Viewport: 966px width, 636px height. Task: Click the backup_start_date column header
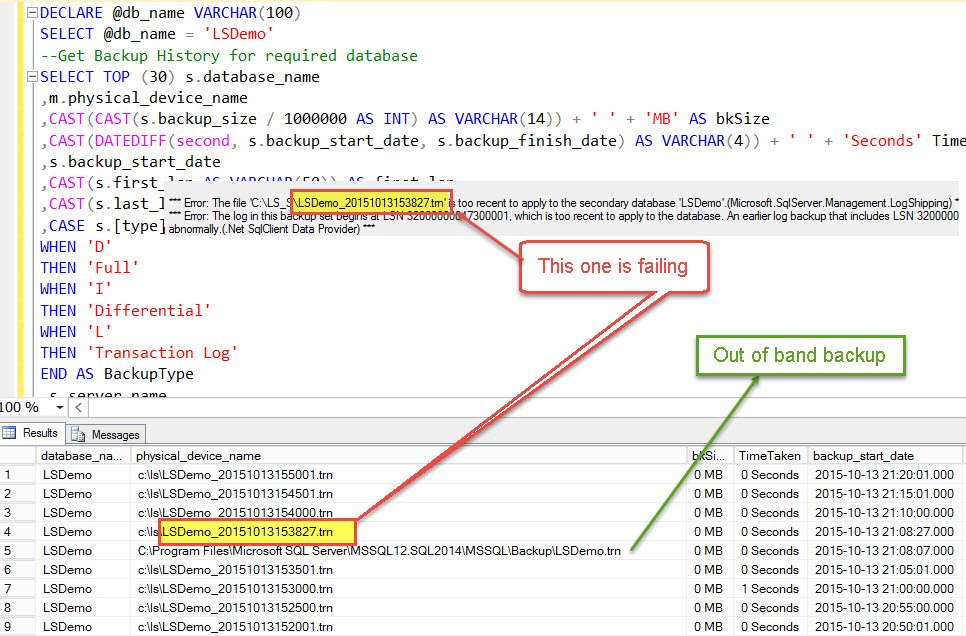[x=862, y=456]
